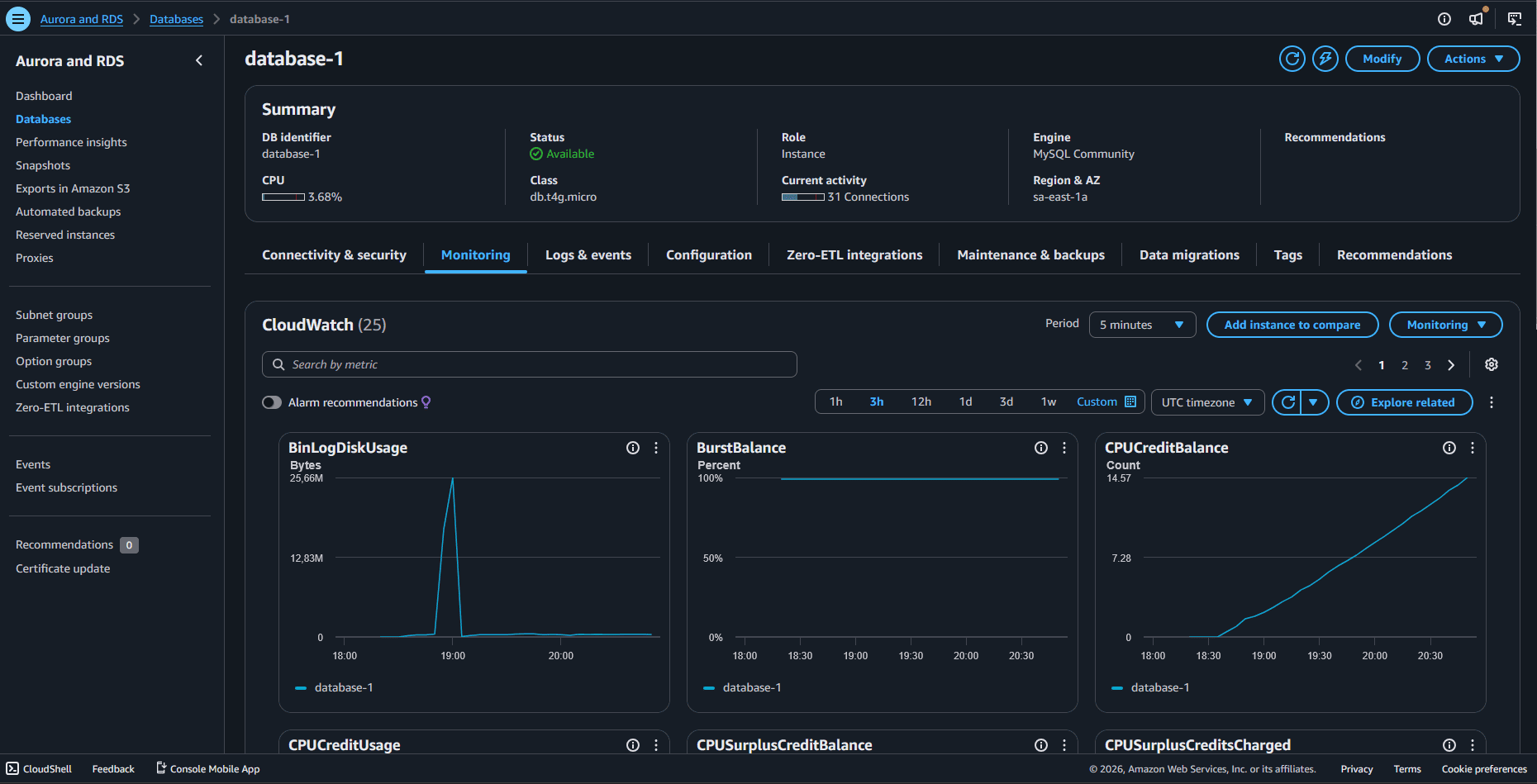
Task: Follow the Databases breadcrumb link
Action: tap(176, 19)
